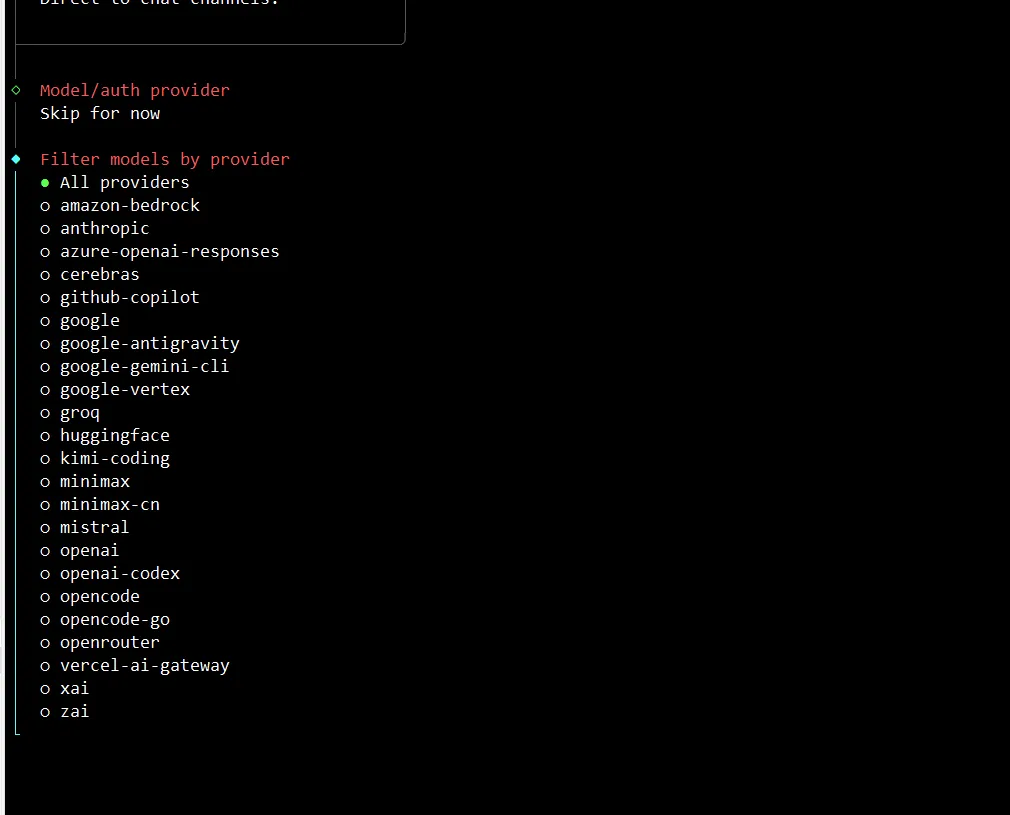Select the plain openai provider option
Screen dimensions: 1010x815
(80, 551)
